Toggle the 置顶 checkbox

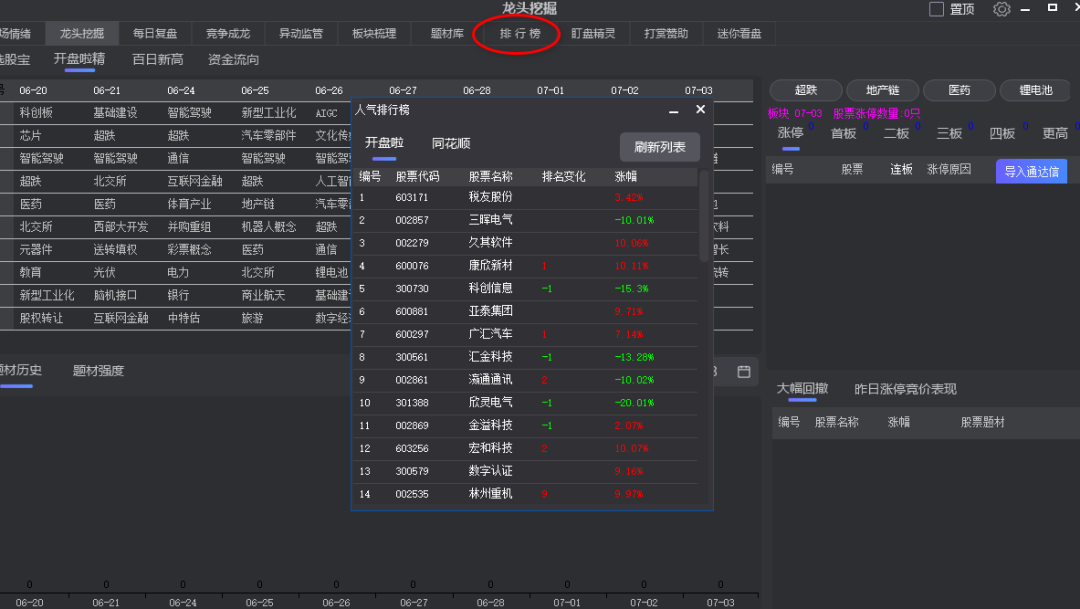(936, 9)
